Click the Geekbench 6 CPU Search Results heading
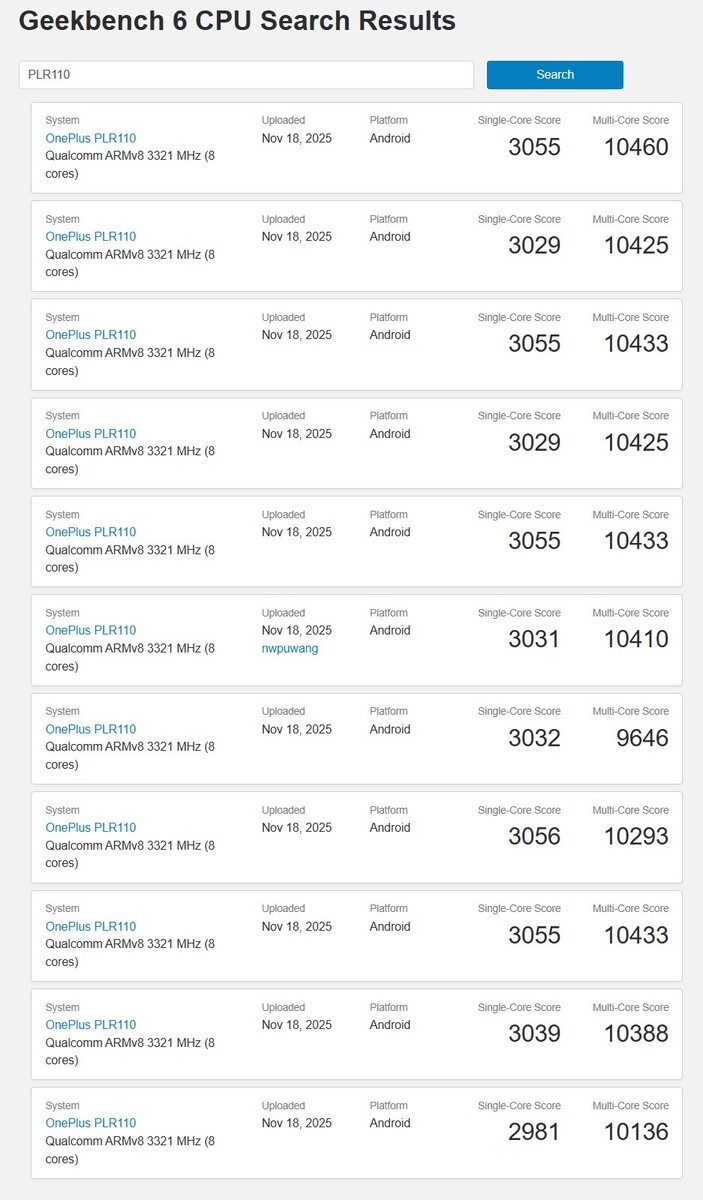The width and height of the screenshot is (703, 1200). (237, 21)
